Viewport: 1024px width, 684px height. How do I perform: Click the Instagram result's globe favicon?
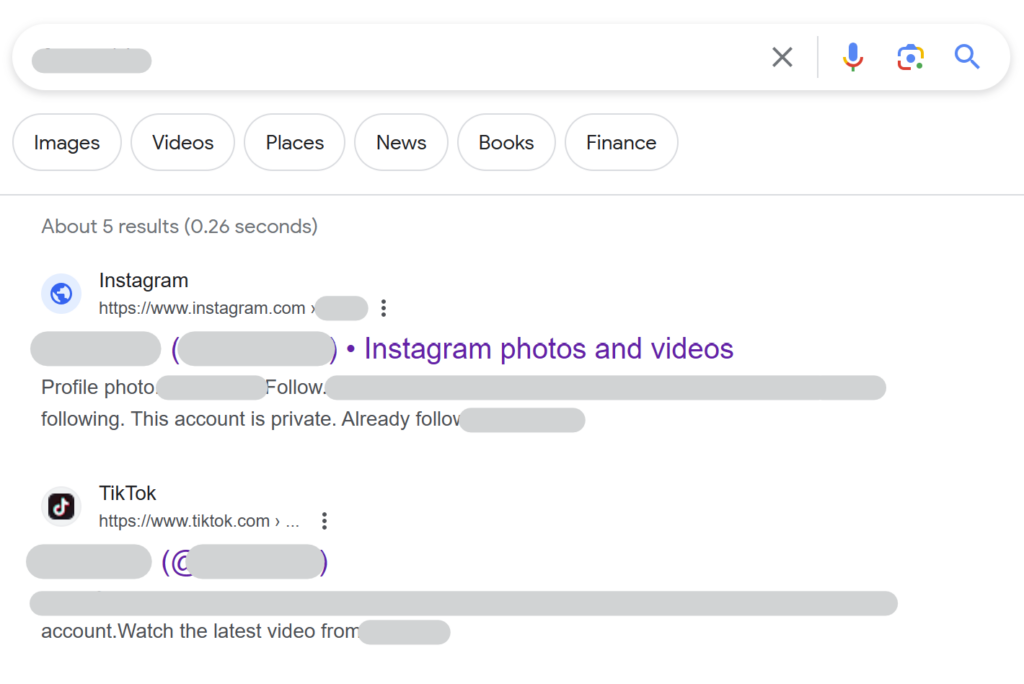tap(61, 294)
